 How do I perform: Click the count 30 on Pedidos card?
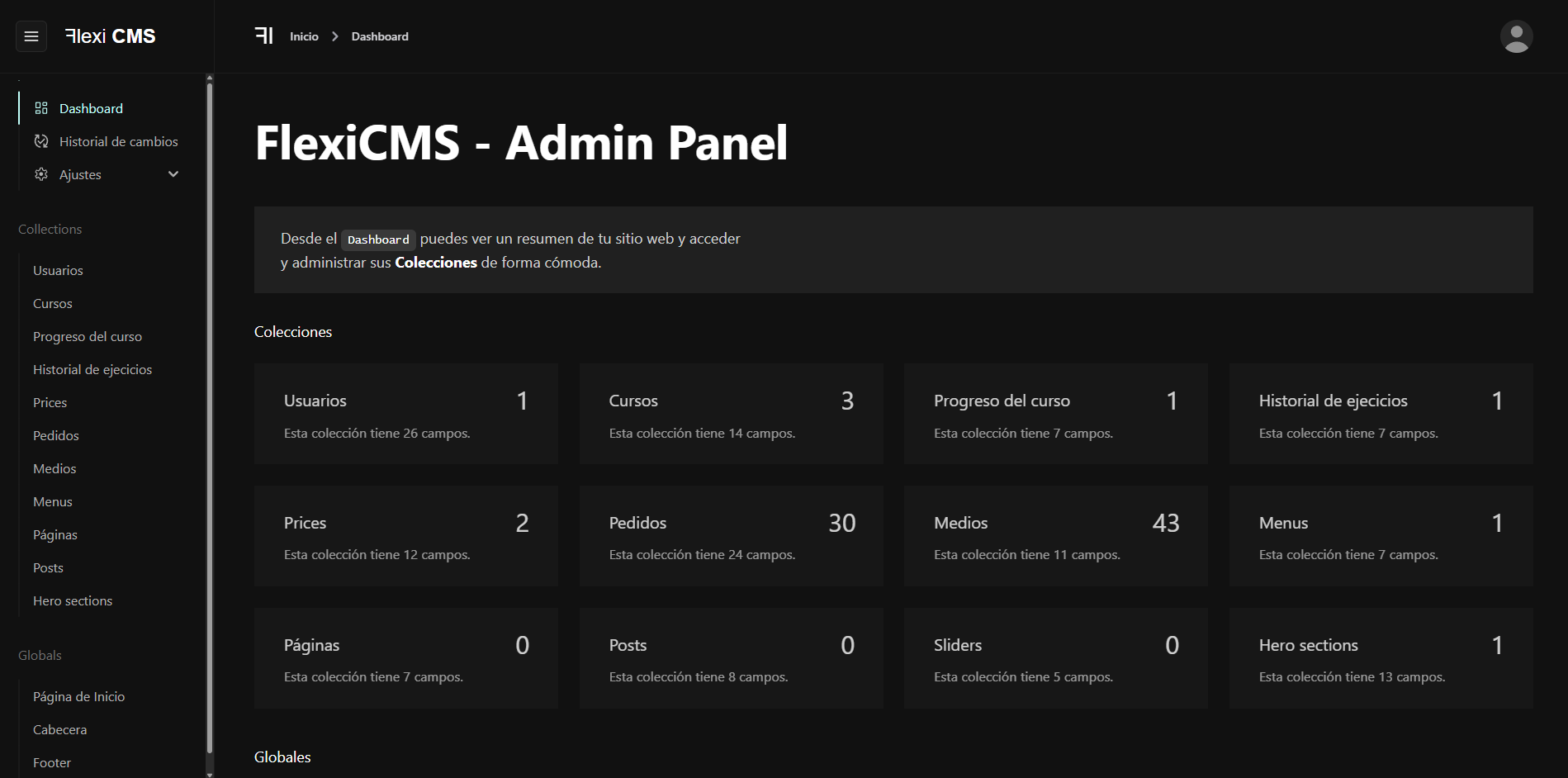click(x=842, y=523)
